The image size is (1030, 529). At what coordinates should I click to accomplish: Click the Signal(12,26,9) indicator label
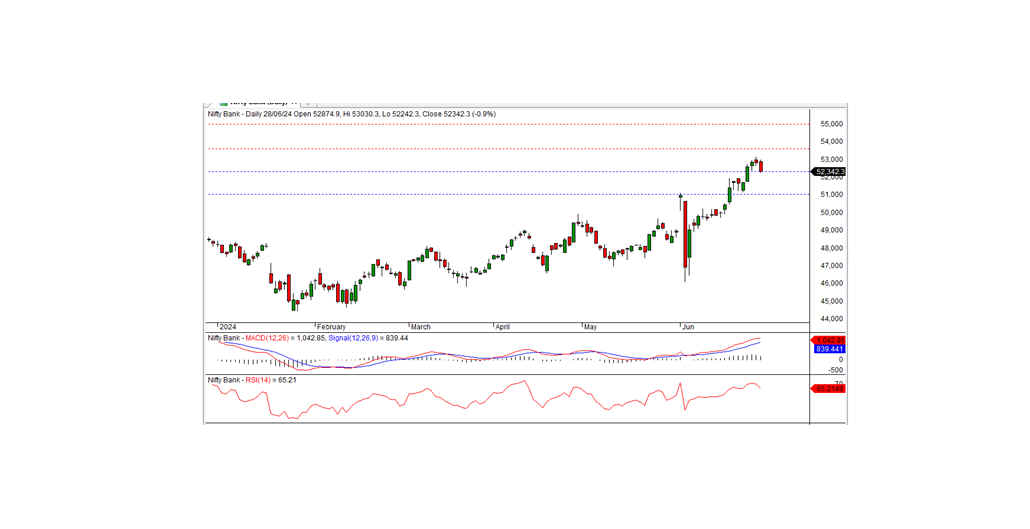(355, 338)
